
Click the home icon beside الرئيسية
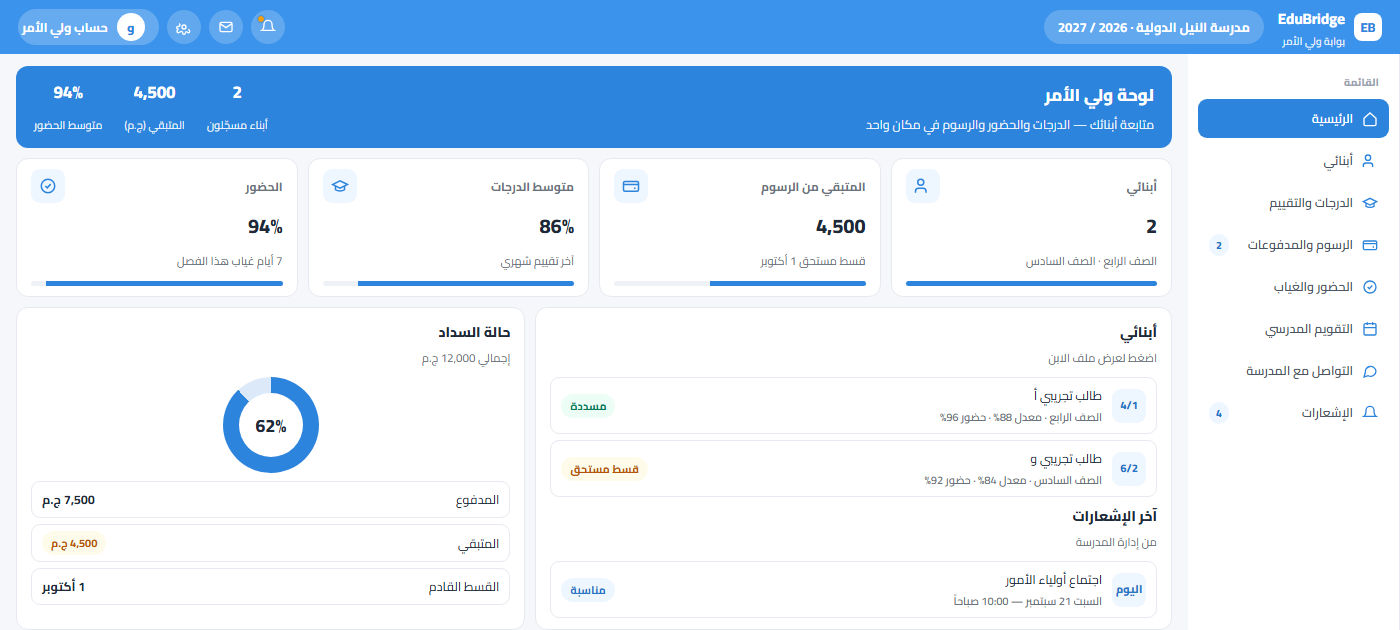point(1370,119)
